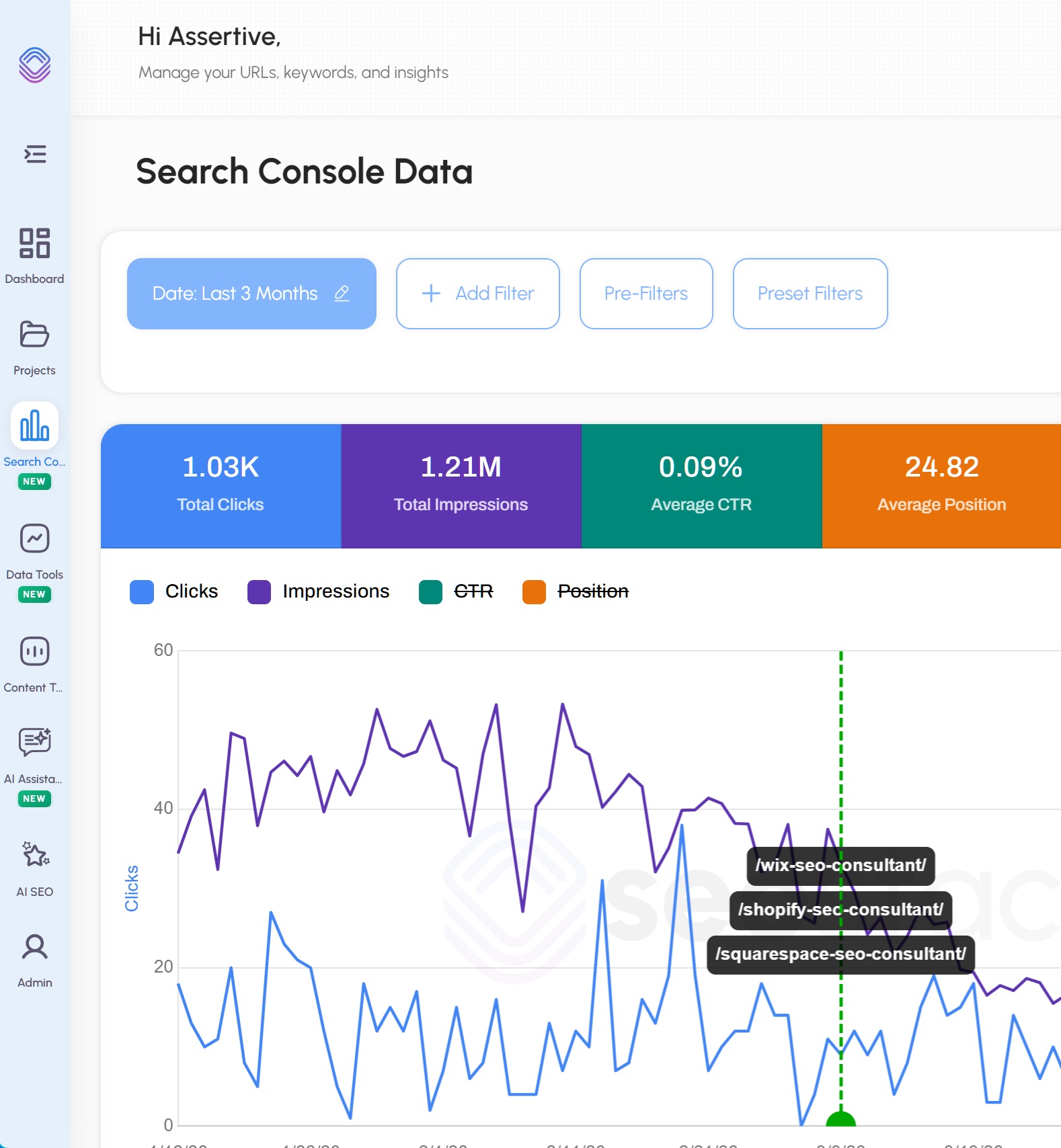Open the Content Tools icon
Image resolution: width=1061 pixels, height=1148 pixels.
[x=34, y=651]
